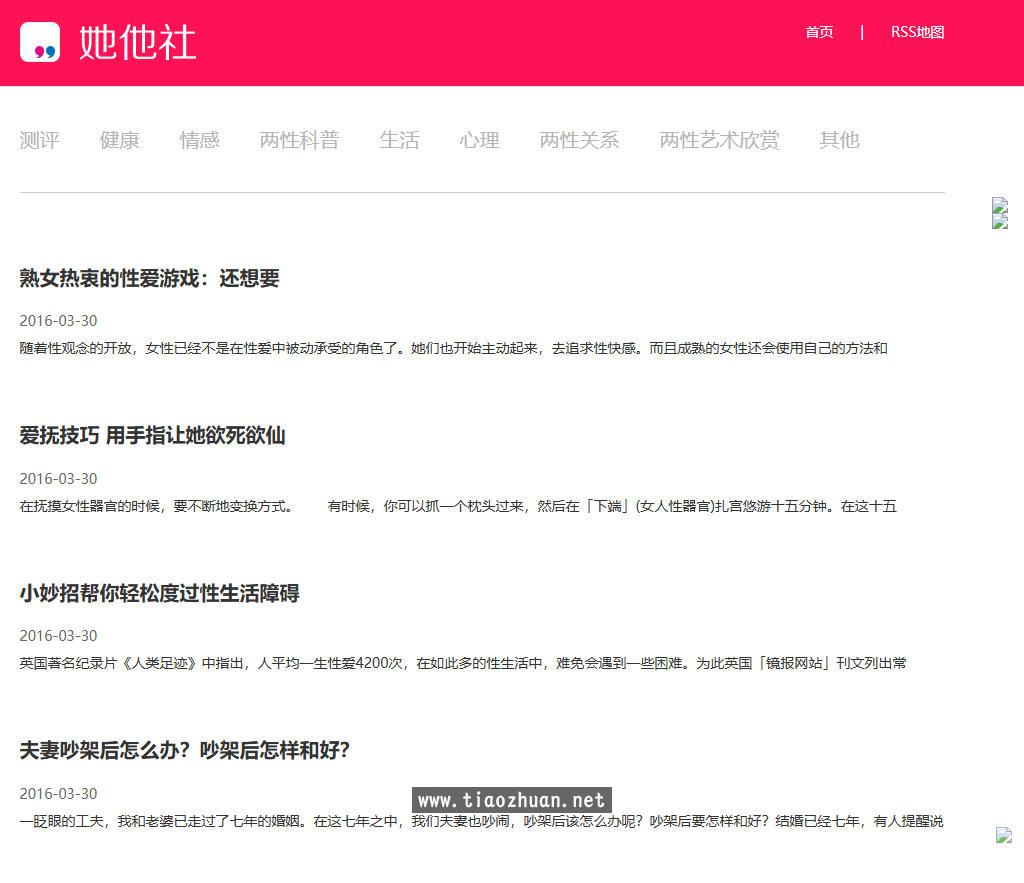Select the 健康 category tab
This screenshot has height=883, width=1024.
(x=119, y=141)
